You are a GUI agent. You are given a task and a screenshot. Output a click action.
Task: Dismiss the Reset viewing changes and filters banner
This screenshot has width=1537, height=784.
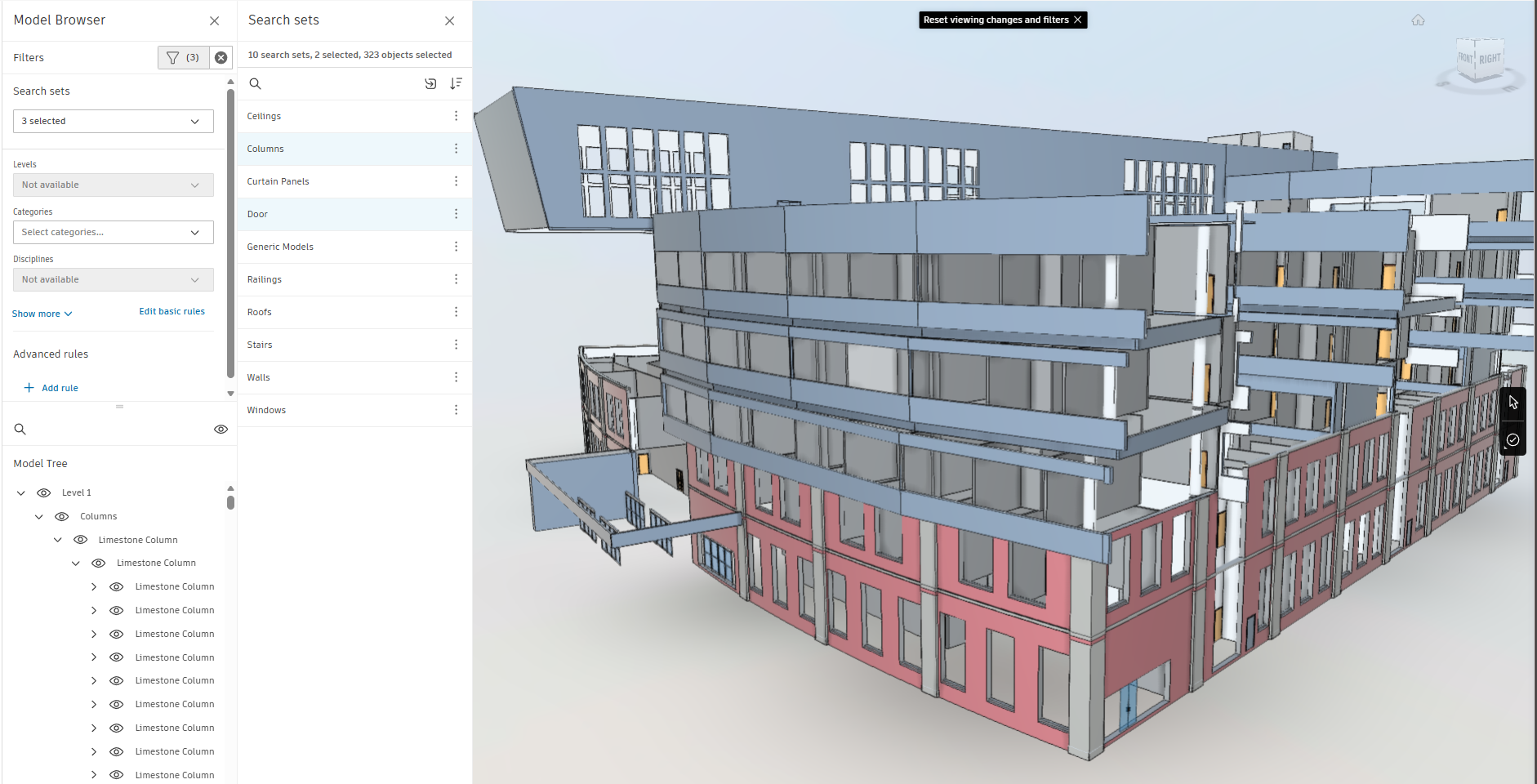click(1077, 20)
